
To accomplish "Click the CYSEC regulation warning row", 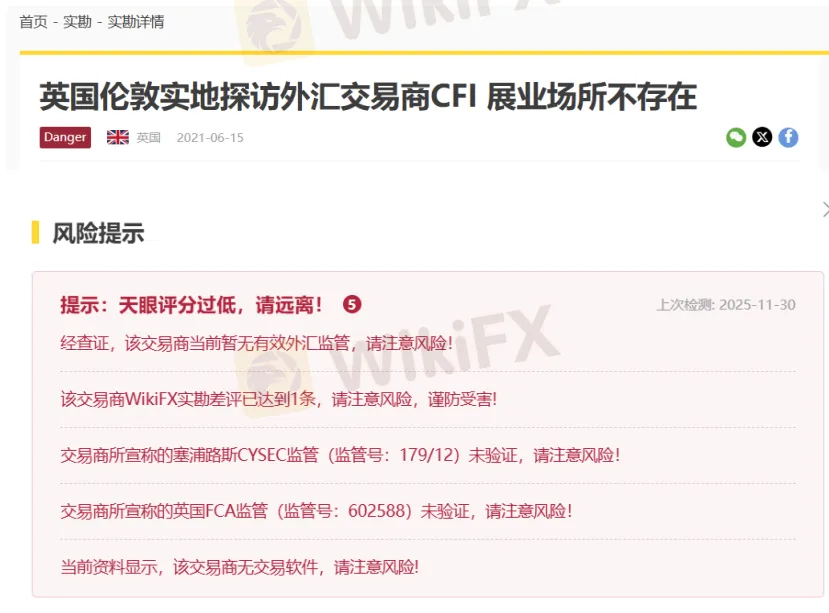I will pyautogui.click(x=340, y=455).
